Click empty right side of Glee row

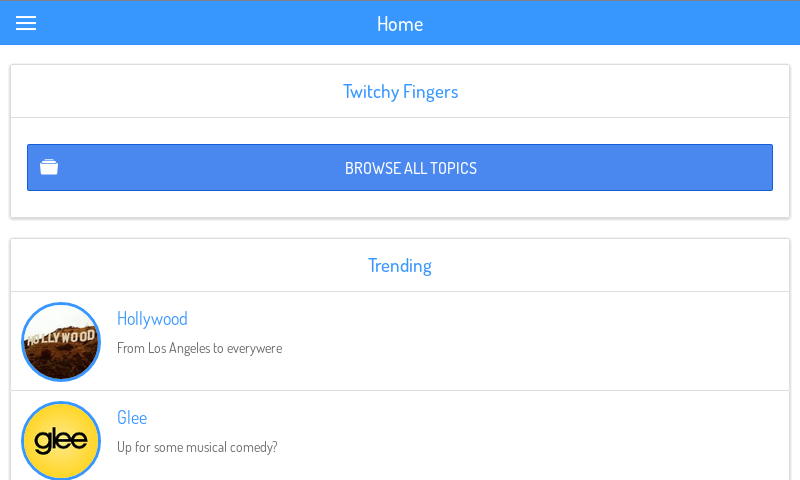[600, 437]
